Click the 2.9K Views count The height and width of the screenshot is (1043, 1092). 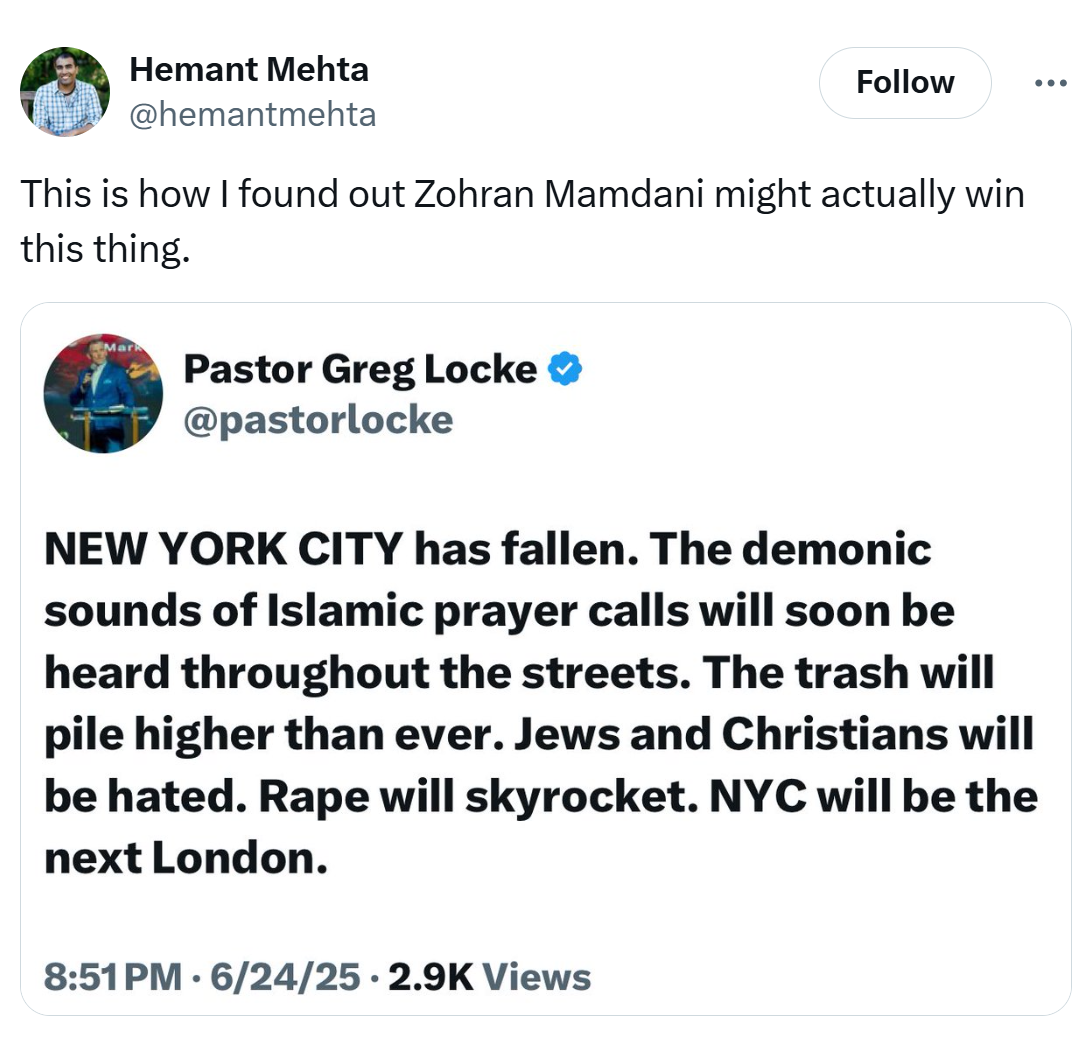pos(490,977)
